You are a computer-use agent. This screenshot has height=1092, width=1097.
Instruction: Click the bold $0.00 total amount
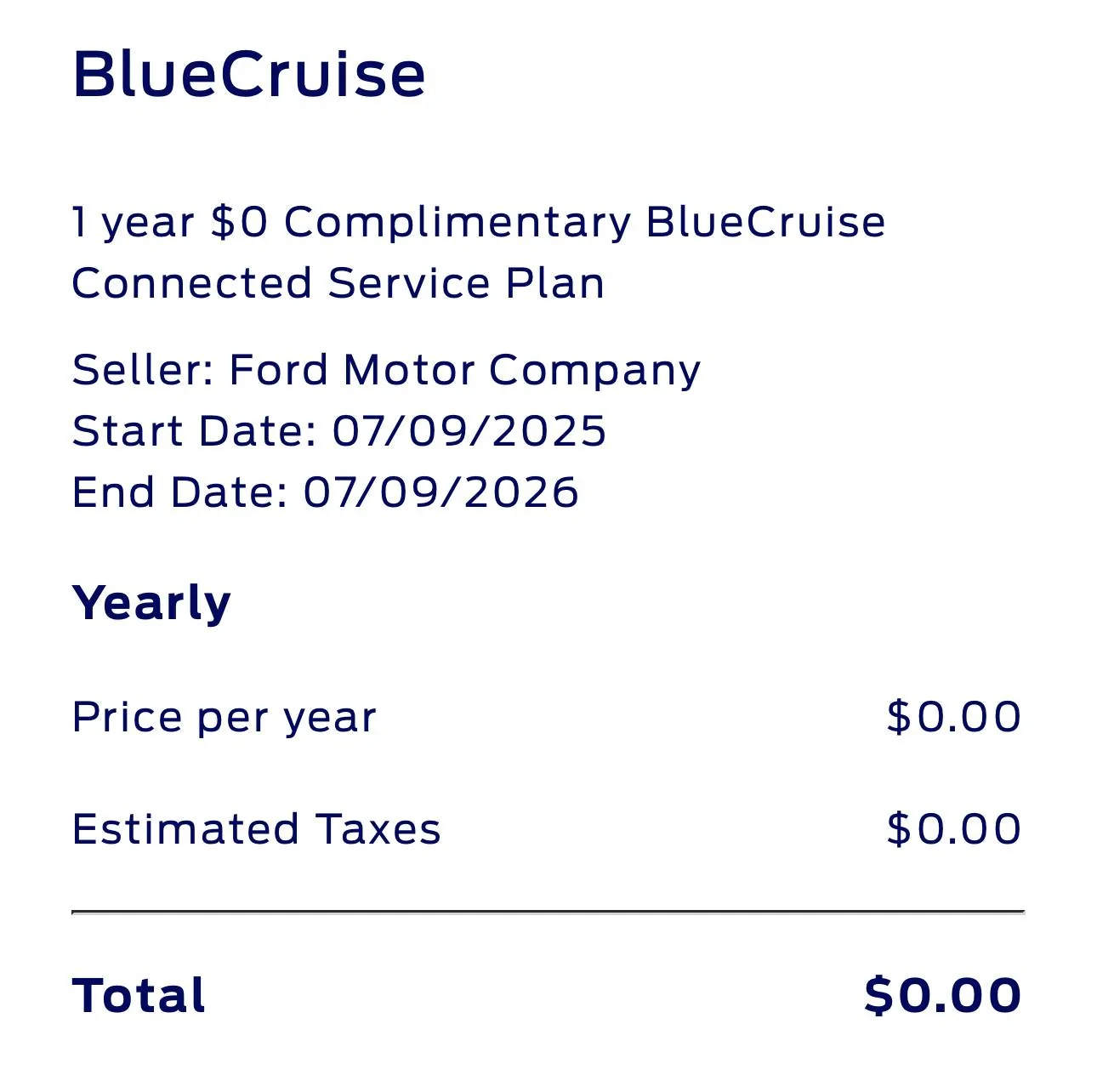[x=942, y=996]
